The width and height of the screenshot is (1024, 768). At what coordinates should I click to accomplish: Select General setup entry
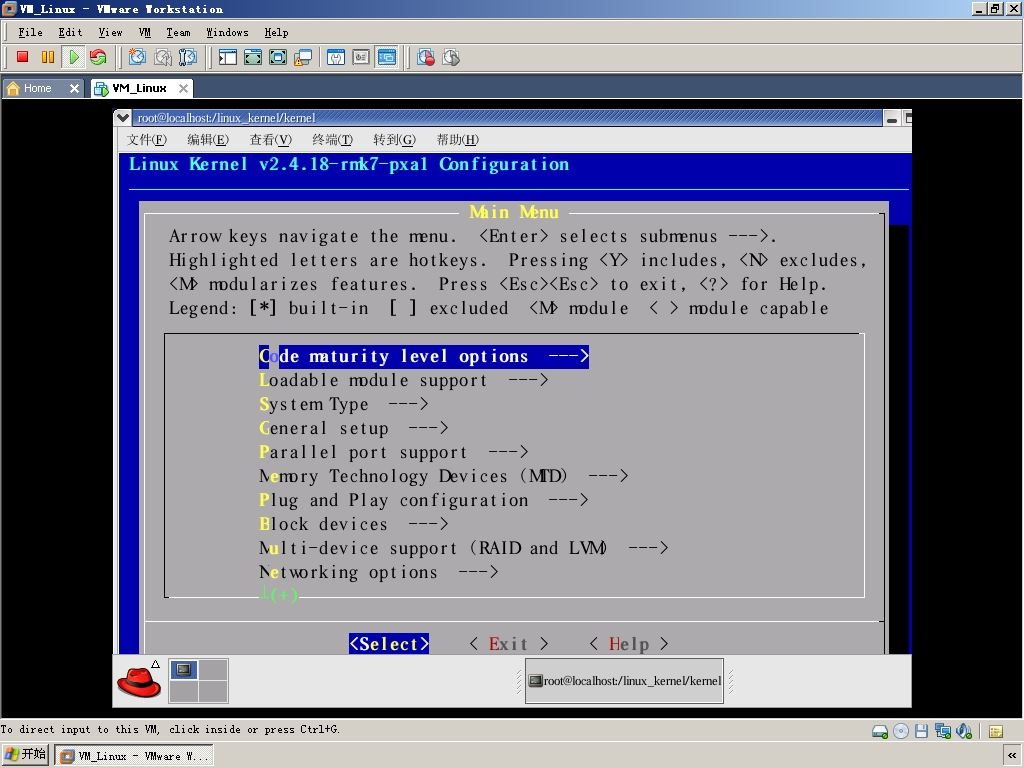click(353, 428)
